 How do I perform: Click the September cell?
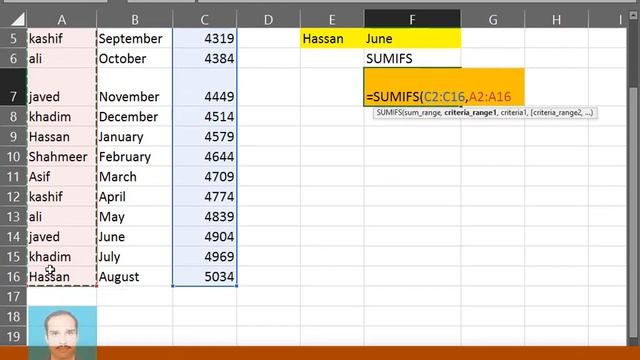pos(135,38)
